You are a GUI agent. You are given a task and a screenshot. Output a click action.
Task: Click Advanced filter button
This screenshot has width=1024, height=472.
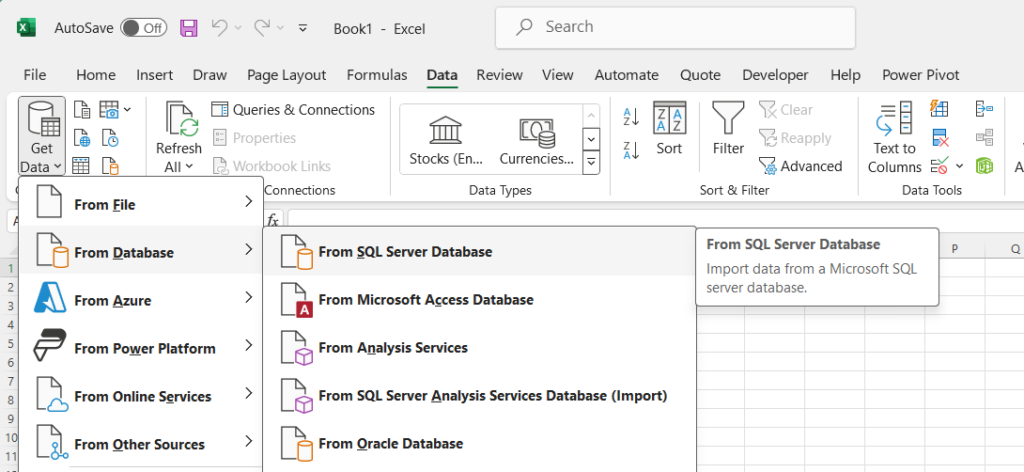[800, 166]
